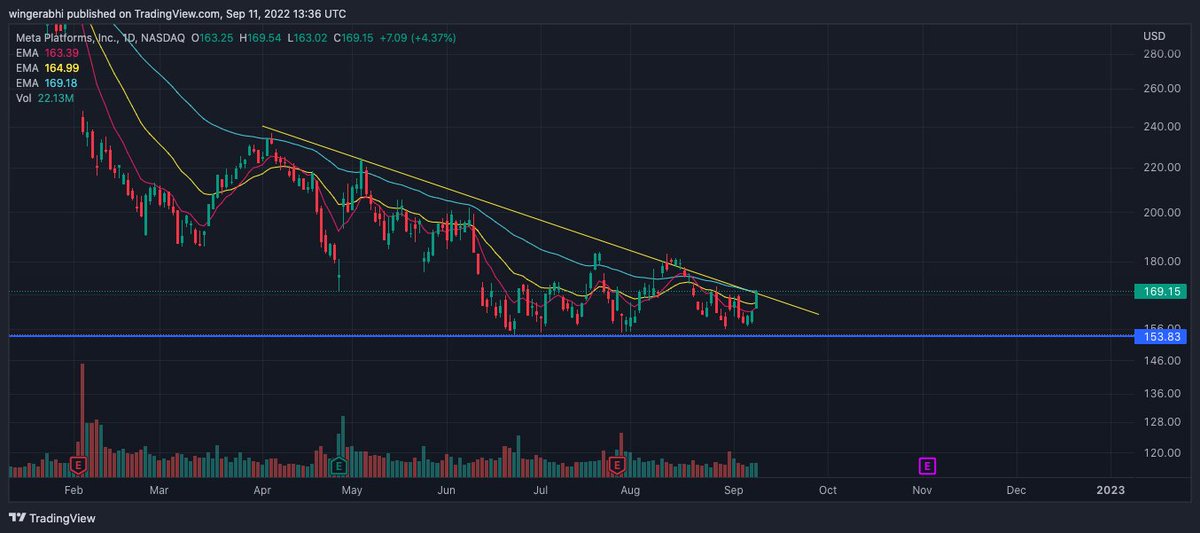Click the O163.25 open value
This screenshot has width=1200, height=533.
point(212,37)
